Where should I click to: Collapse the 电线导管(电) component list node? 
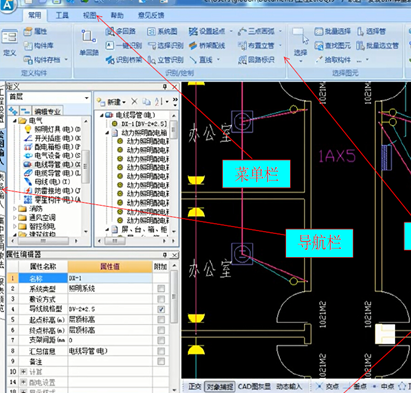(x=101, y=115)
